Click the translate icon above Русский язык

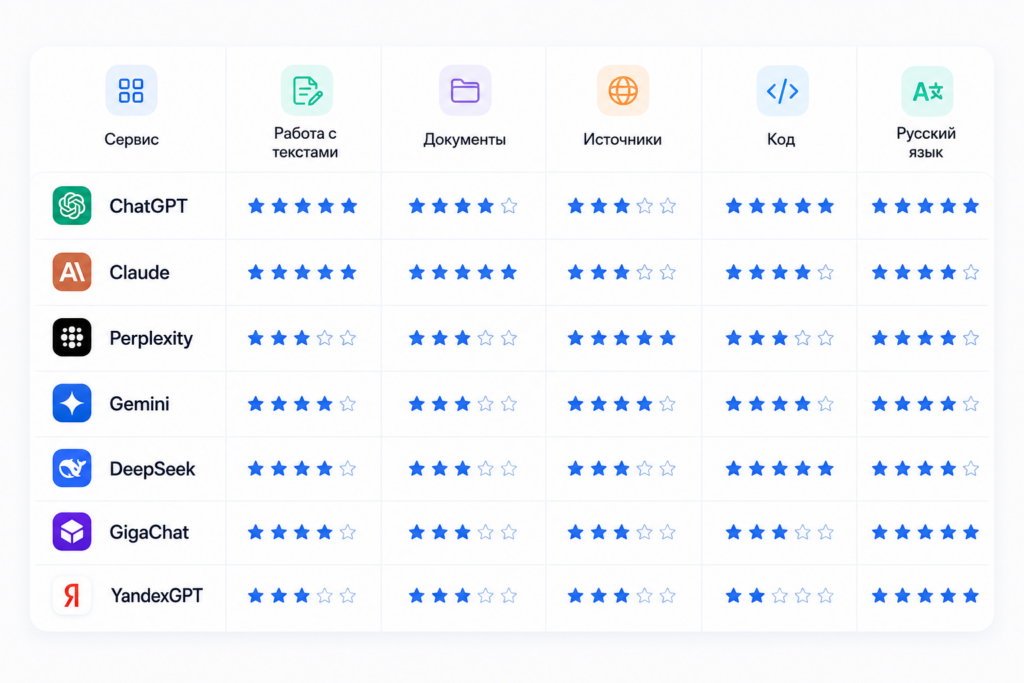pos(927,90)
